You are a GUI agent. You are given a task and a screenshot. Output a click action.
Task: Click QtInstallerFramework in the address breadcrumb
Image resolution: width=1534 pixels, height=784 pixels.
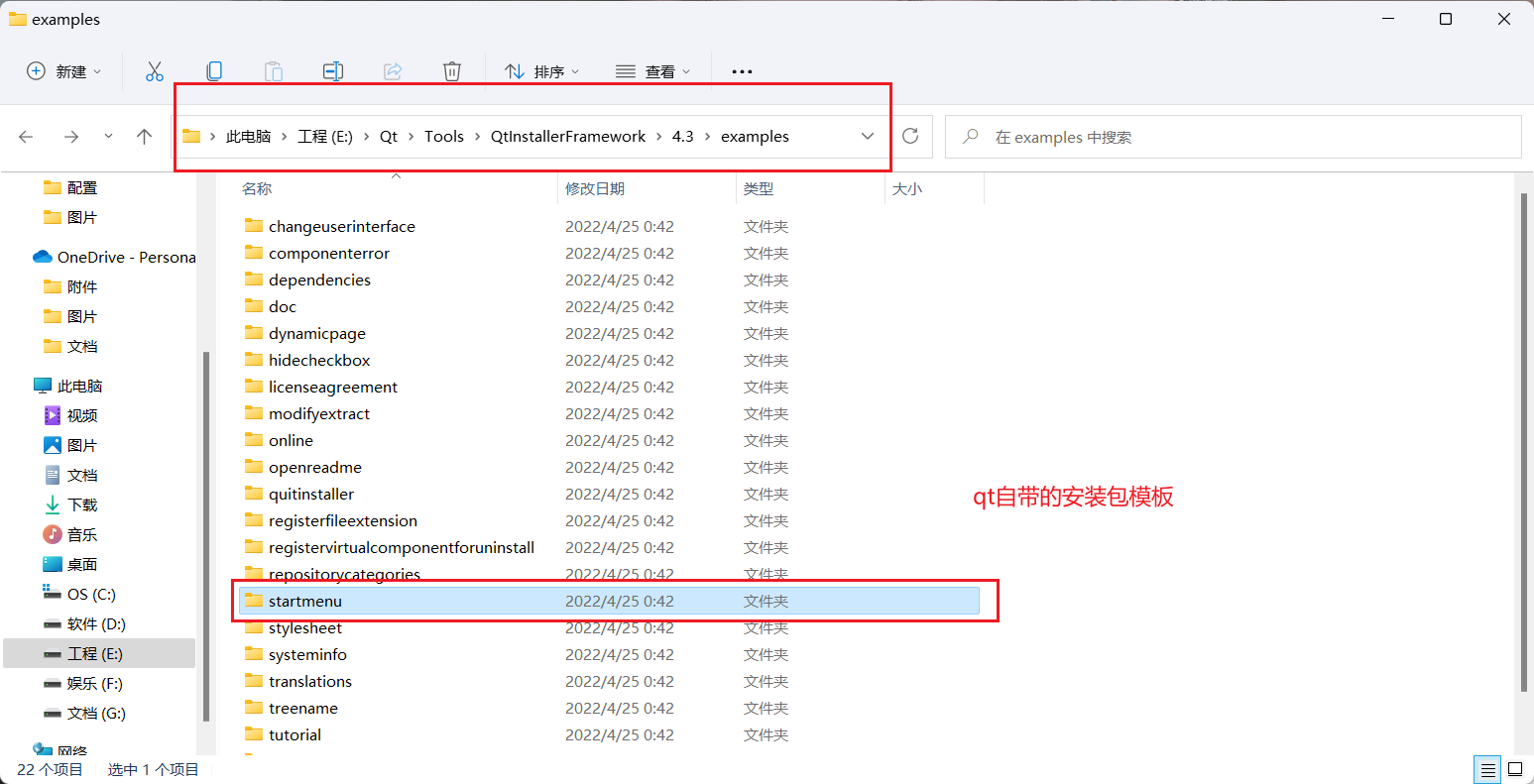click(x=568, y=137)
